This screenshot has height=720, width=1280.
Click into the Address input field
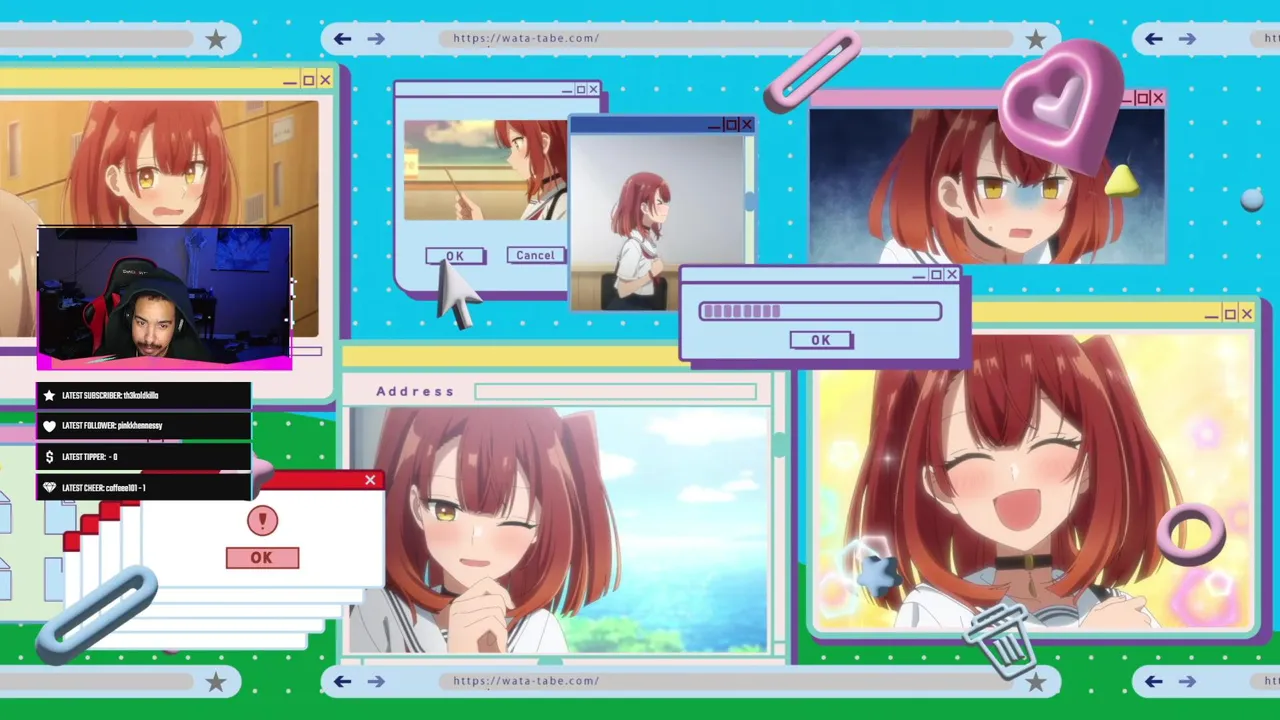tap(616, 392)
